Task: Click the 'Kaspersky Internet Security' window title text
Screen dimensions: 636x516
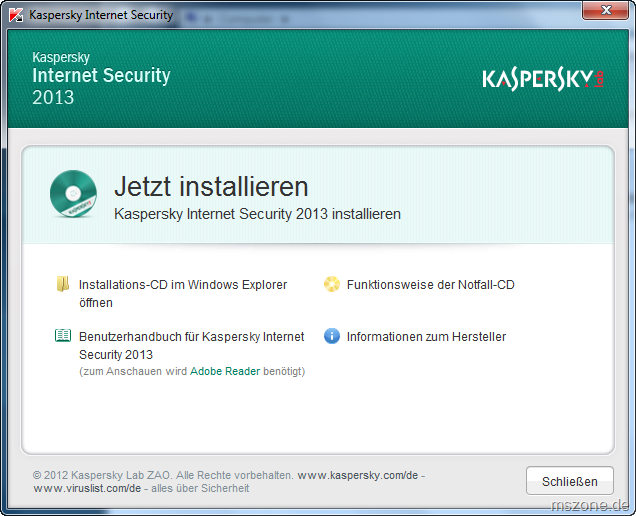Action: coord(101,15)
